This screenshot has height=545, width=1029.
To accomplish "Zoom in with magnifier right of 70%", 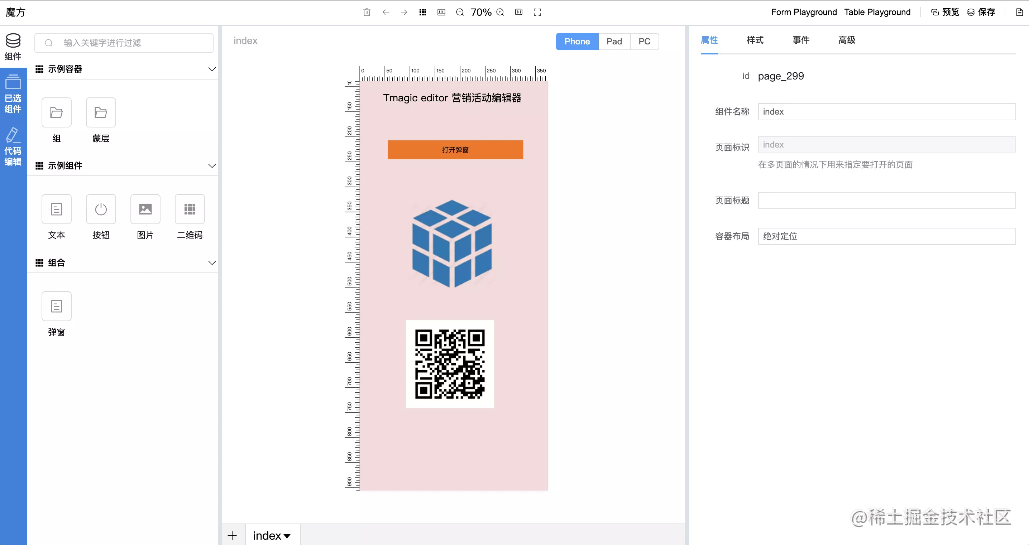I will tap(500, 12).
